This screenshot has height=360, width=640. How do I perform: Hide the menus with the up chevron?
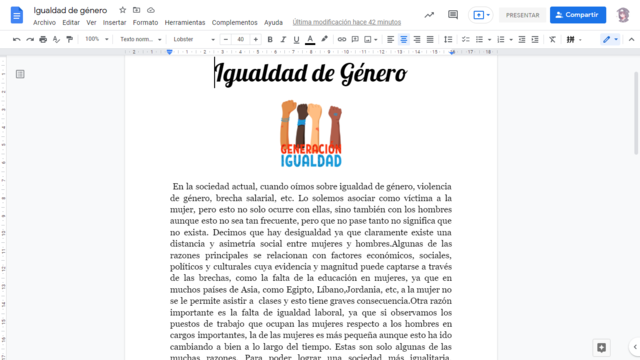(x=631, y=40)
